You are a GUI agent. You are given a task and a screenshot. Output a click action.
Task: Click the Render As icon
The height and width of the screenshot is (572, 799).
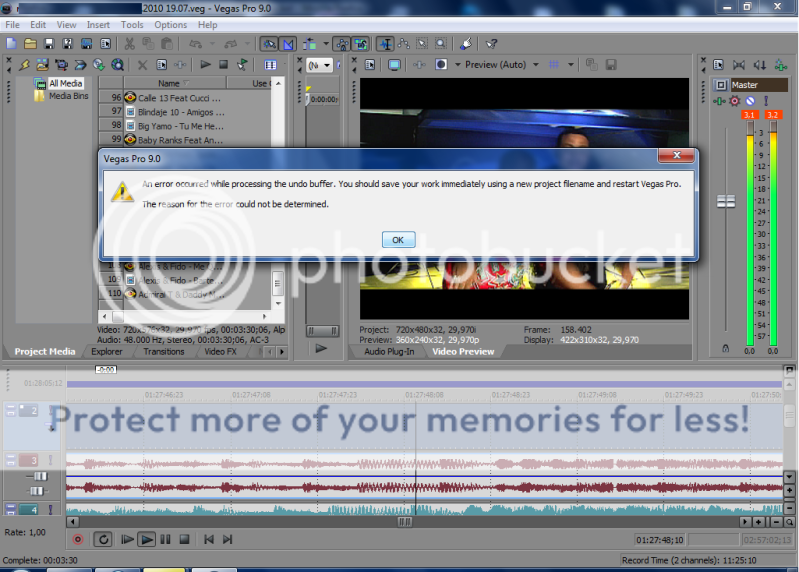pyautogui.click(x=86, y=44)
